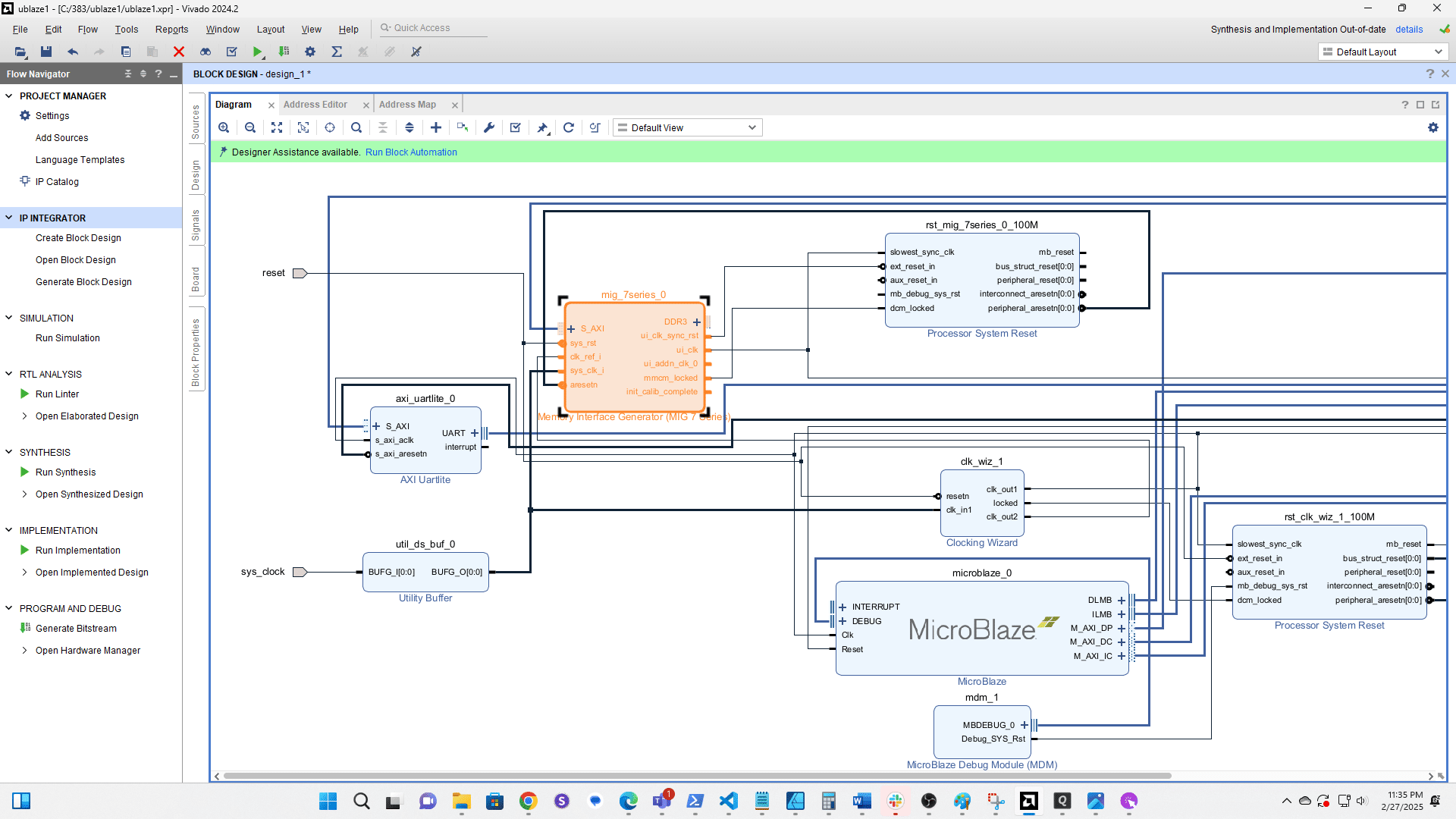Image resolution: width=1456 pixels, height=819 pixels.
Task: Click the wrench icon in diagram toolbar
Action: (489, 127)
